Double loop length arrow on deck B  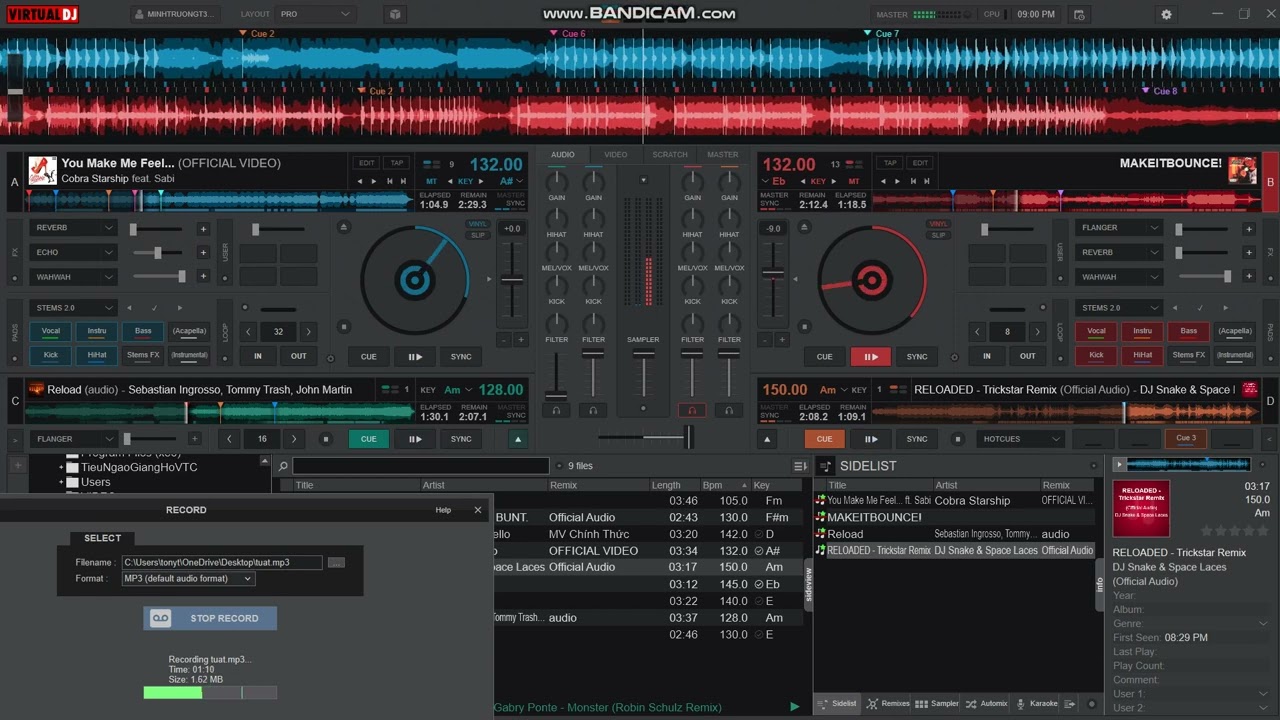pyautogui.click(x=1037, y=332)
